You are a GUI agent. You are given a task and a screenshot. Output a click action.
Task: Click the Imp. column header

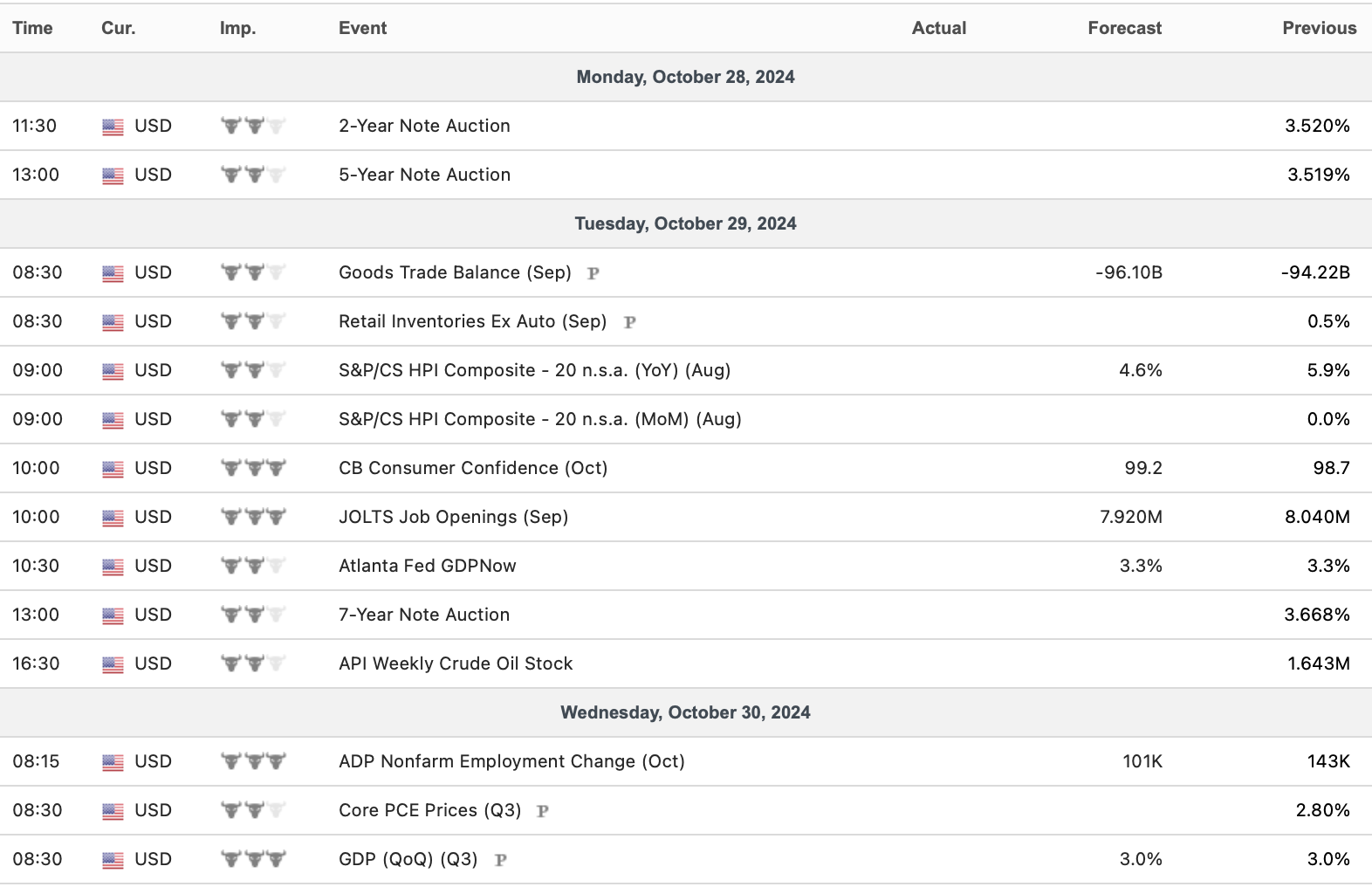coord(237,28)
